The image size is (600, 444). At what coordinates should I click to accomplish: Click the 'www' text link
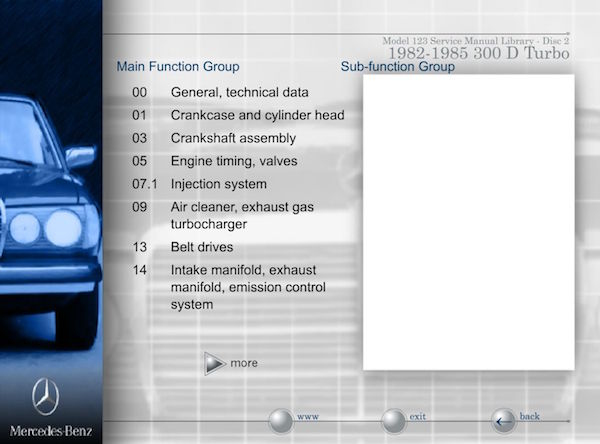click(308, 416)
